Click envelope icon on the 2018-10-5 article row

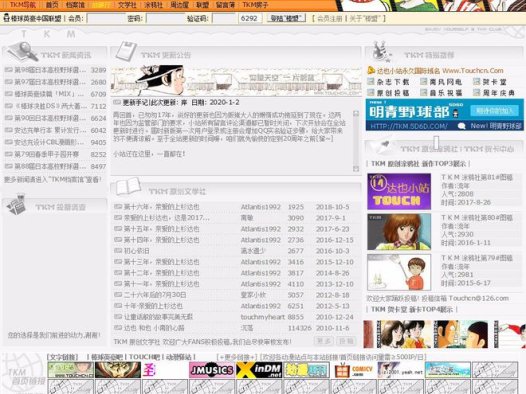(x=118, y=207)
